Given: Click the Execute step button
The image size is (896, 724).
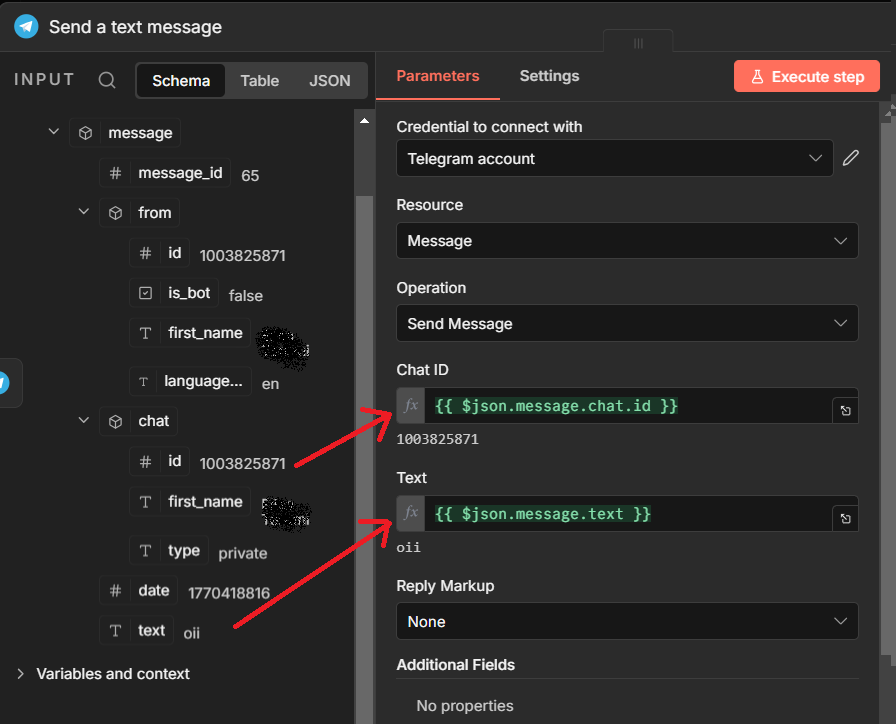Looking at the screenshot, I should pyautogui.click(x=806, y=76).
